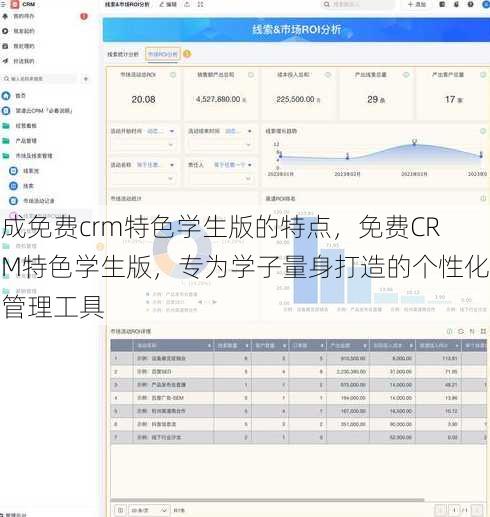
Task: Toggle fullscreen for the dashboard from the top bar
Action: point(200,4)
